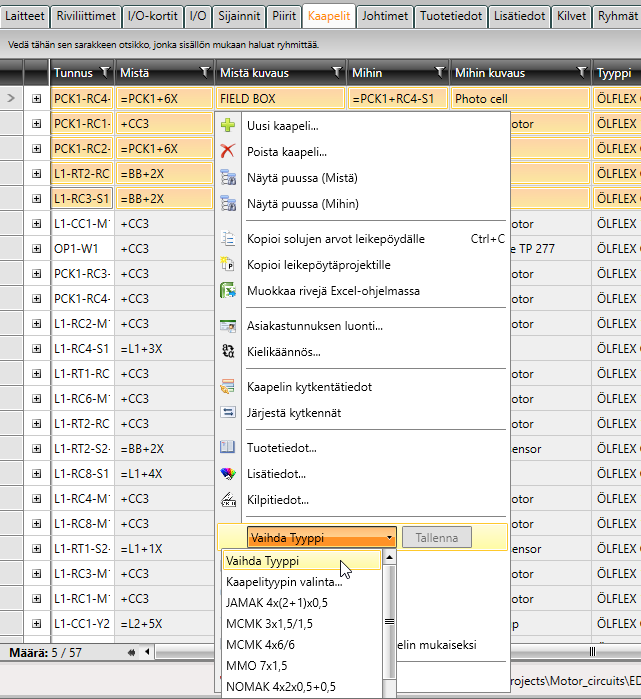Click the Kaapelin kytkentätiedot icon

coord(228,387)
